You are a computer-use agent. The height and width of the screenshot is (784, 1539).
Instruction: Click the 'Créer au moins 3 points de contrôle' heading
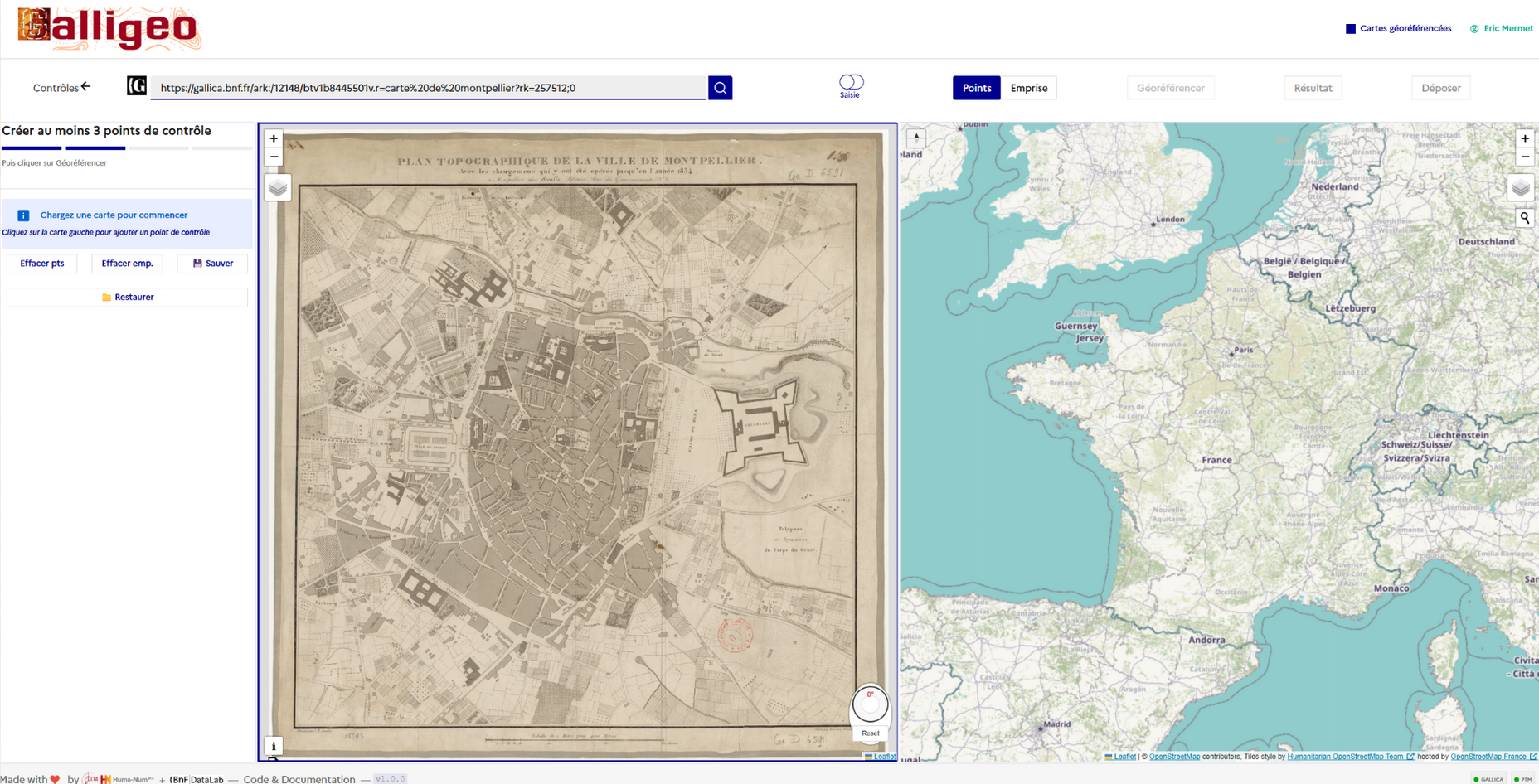click(x=106, y=131)
